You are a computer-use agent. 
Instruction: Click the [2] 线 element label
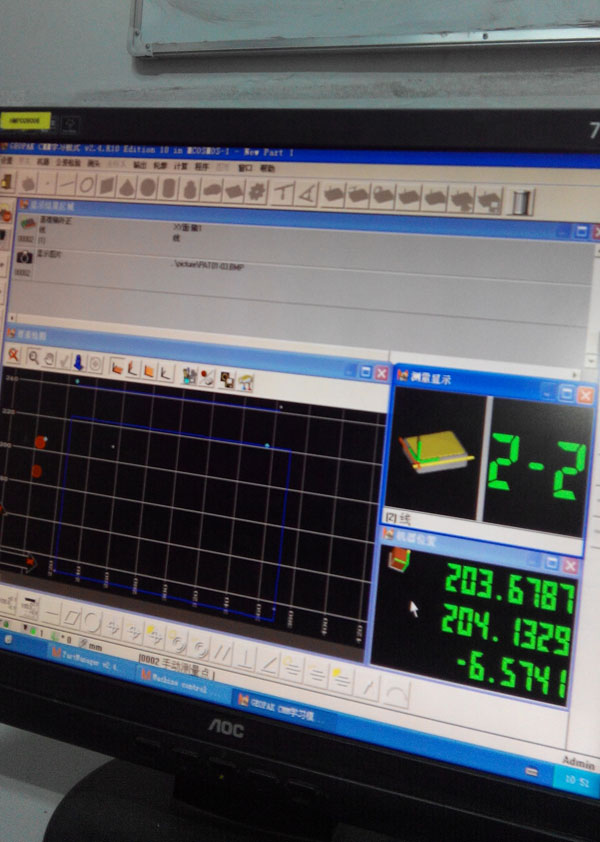[398, 518]
